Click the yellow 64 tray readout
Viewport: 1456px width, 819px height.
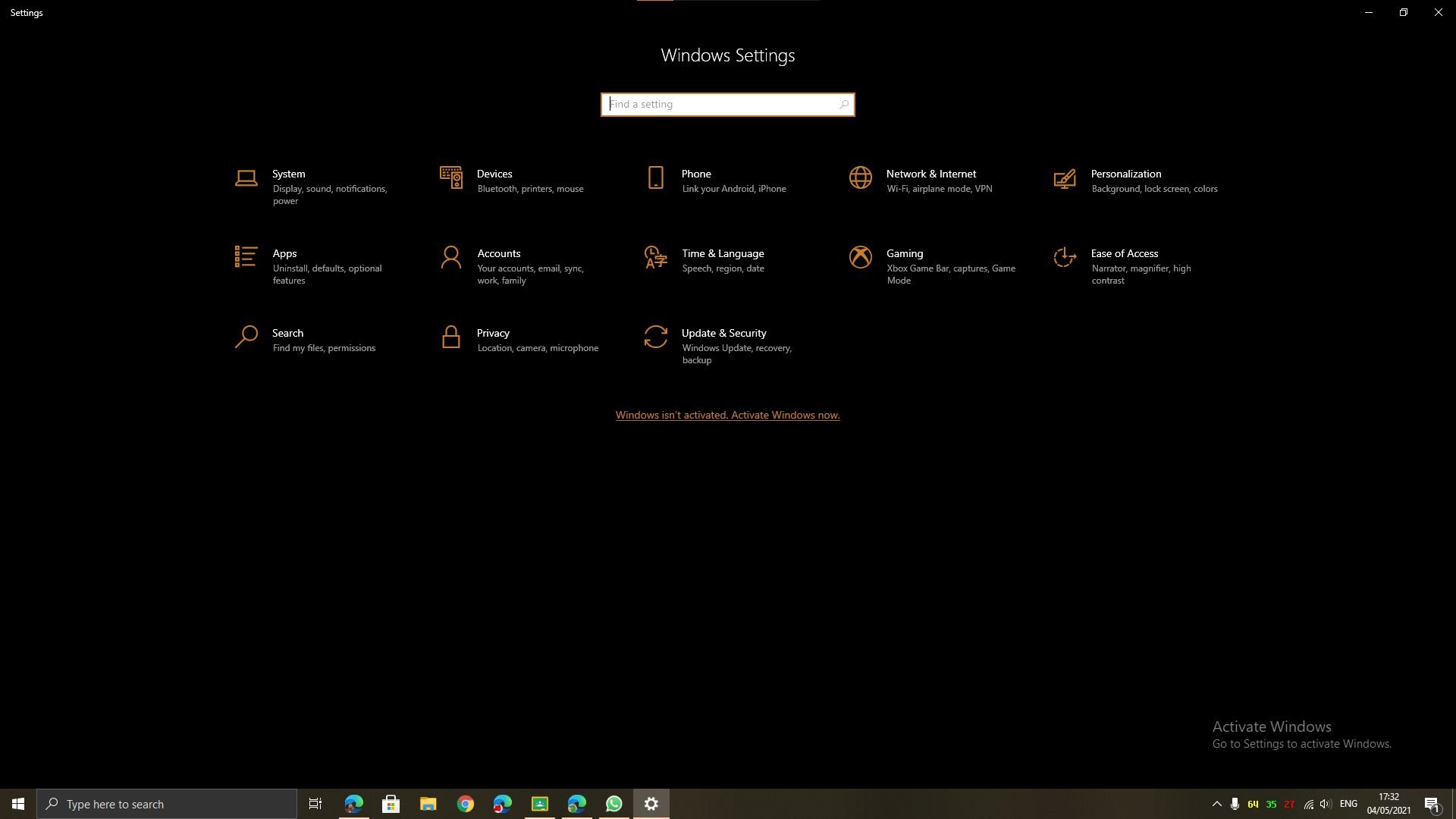click(x=1253, y=804)
